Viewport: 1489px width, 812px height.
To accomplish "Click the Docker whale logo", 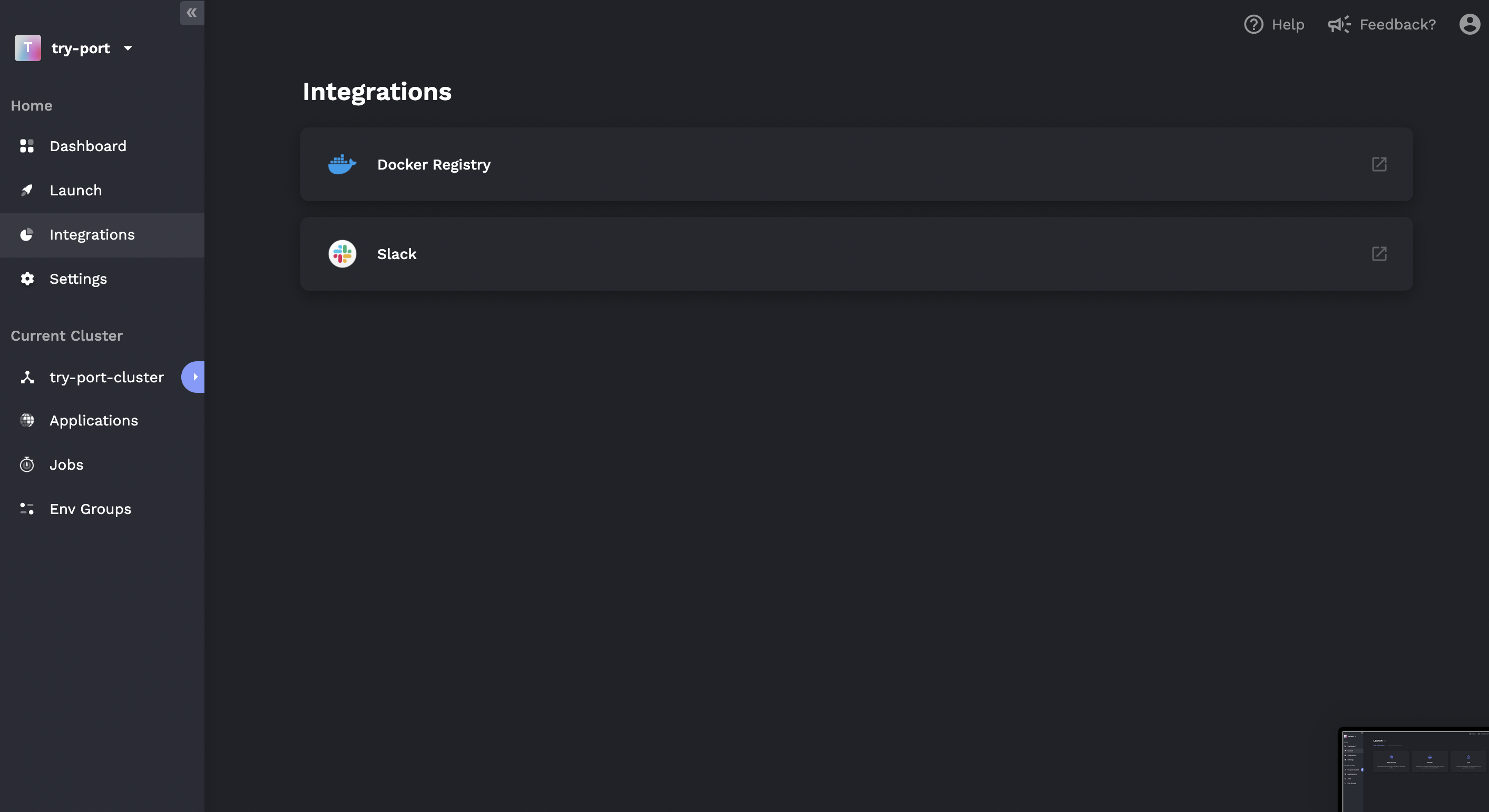I will pyautogui.click(x=342, y=165).
